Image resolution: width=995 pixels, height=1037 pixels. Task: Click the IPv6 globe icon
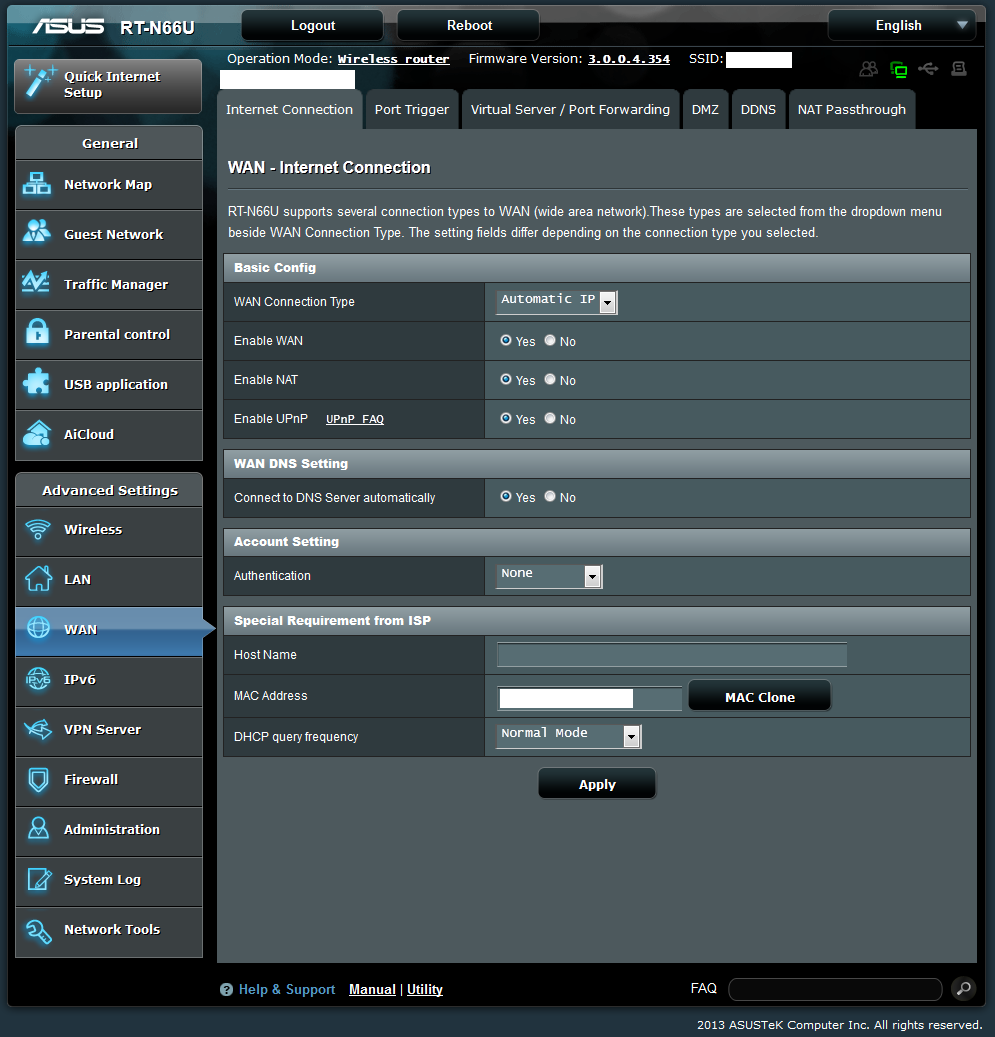tap(38, 679)
